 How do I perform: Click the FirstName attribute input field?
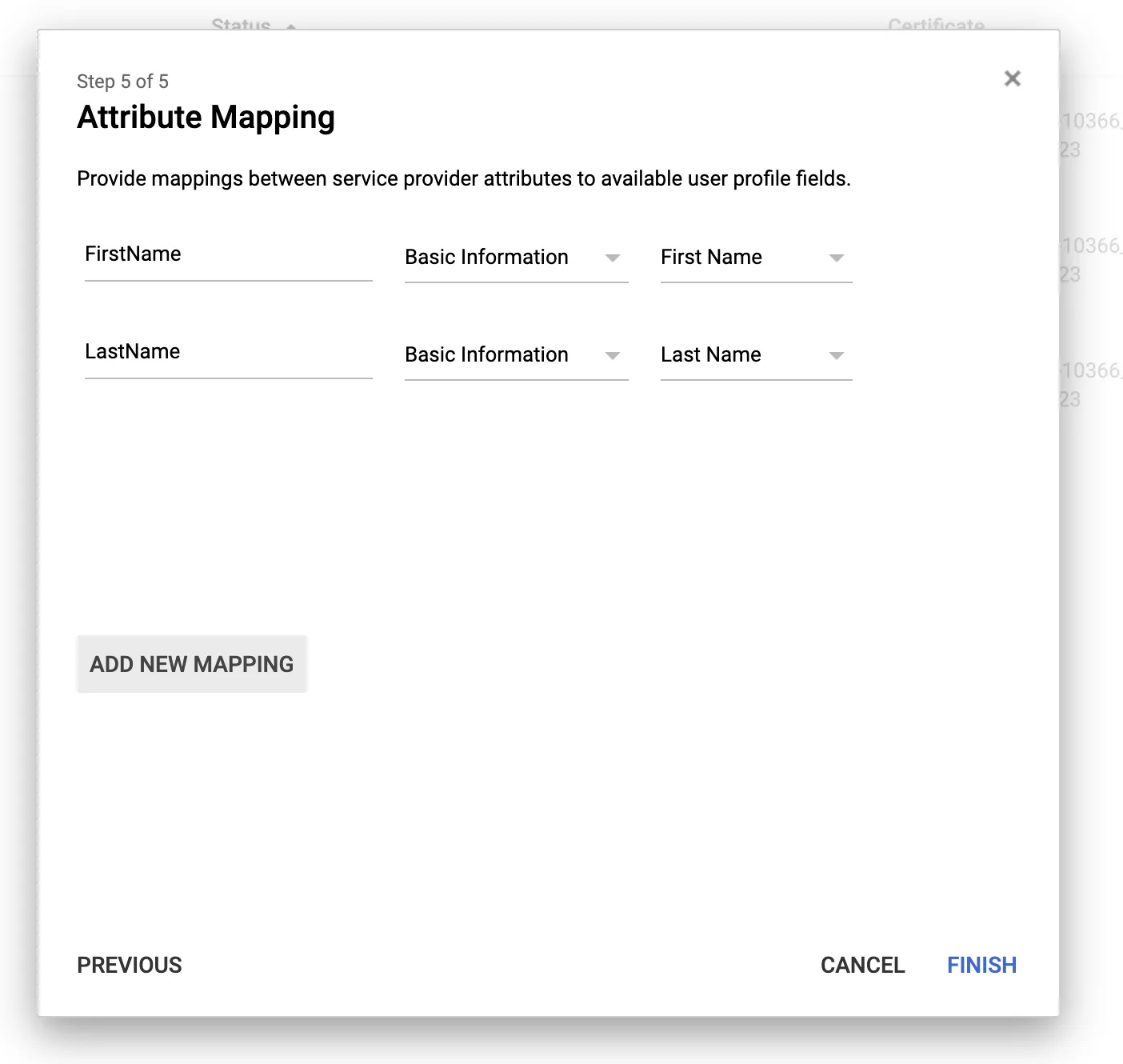tap(228, 255)
